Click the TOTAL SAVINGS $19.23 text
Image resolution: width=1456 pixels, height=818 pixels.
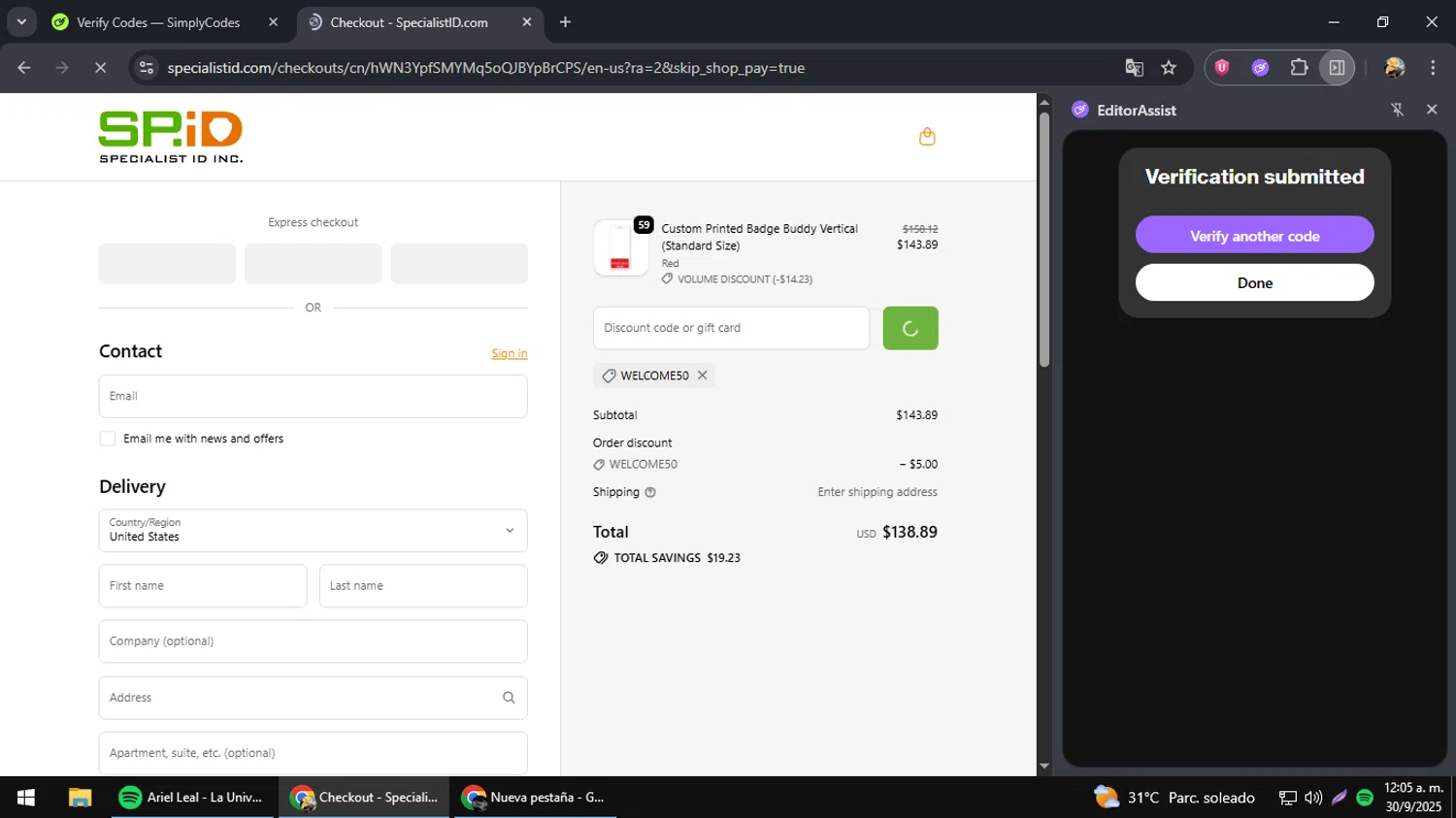pos(677,558)
